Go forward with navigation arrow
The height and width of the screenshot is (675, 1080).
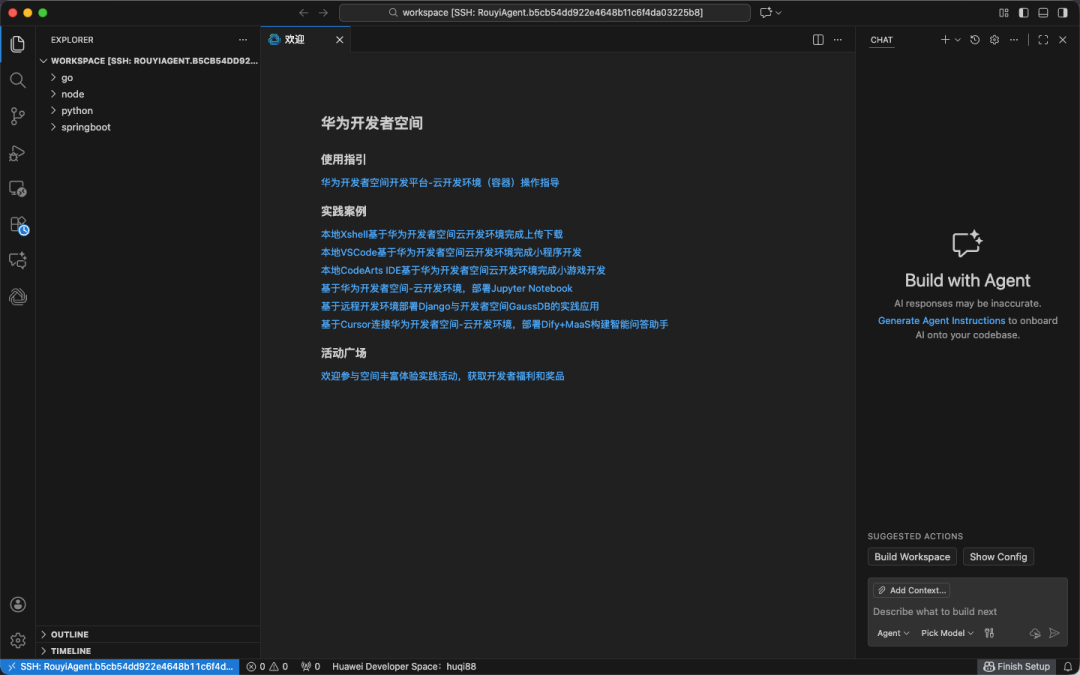click(x=324, y=12)
